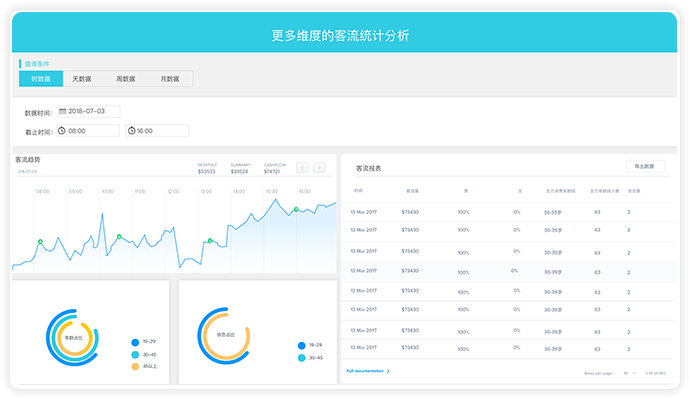Click the 16:00 end time field
690x399 pixels.
pos(157,131)
